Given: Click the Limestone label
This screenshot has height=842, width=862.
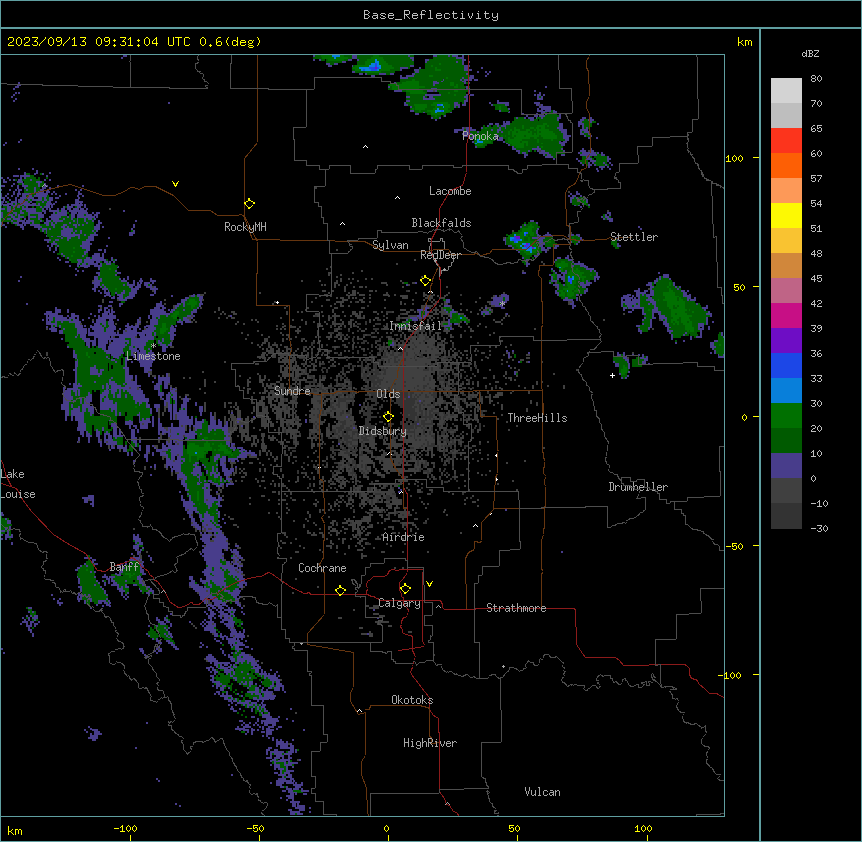Looking at the screenshot, I should tap(153, 356).
